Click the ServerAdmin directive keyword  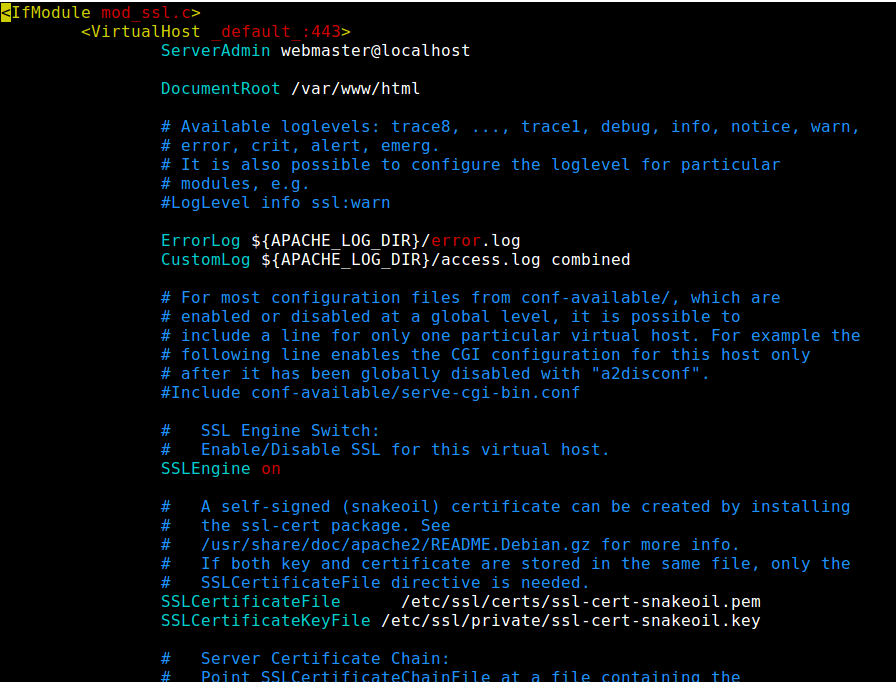(x=215, y=50)
